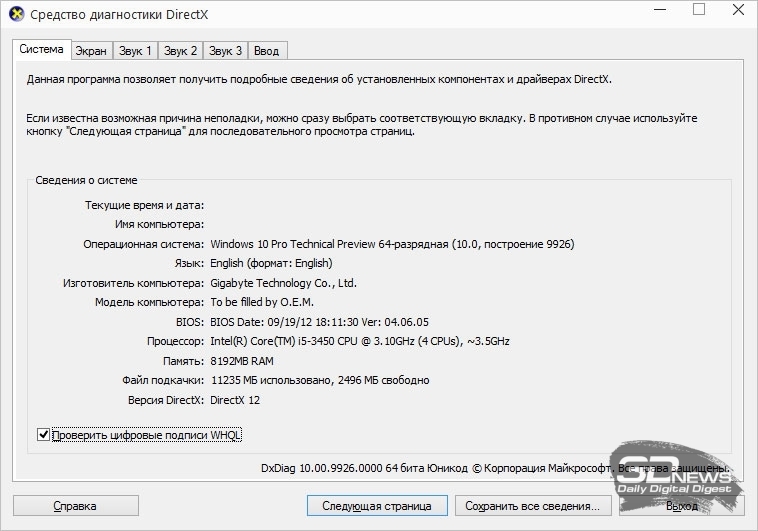
Task: Go to the Ввод tab
Action: (267, 51)
